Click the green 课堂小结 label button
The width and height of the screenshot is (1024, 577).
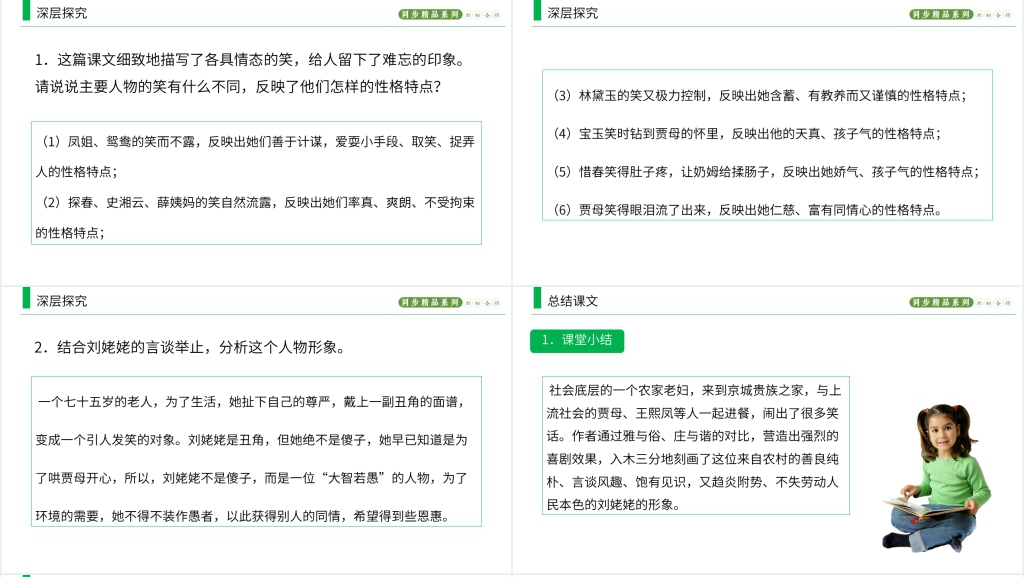(577, 341)
